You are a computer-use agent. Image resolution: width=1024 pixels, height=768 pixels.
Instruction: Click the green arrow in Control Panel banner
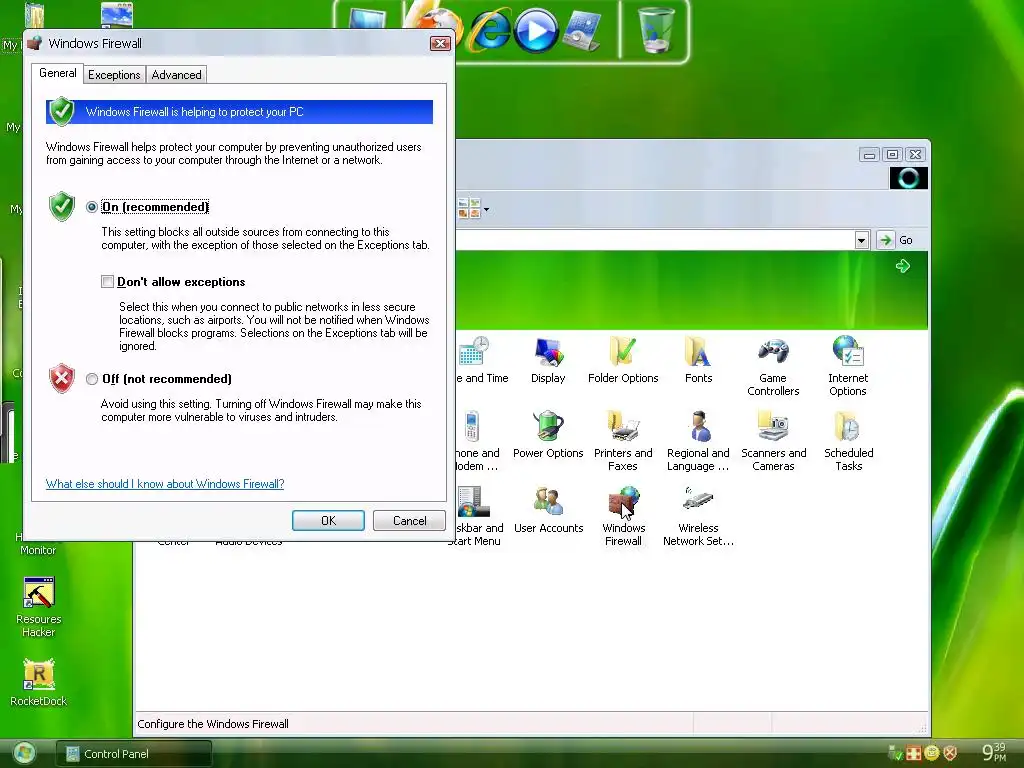(903, 266)
